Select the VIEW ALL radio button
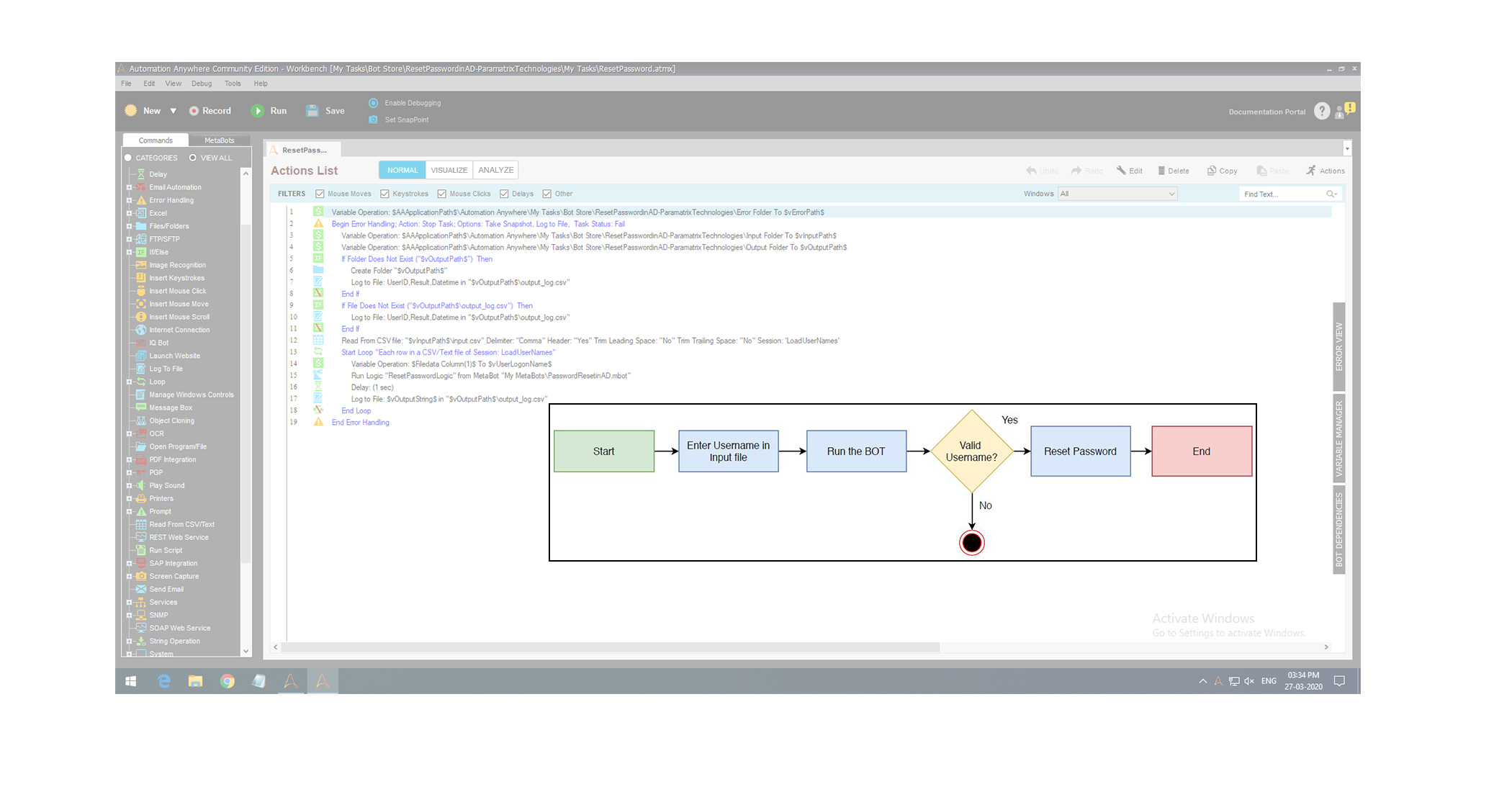Image resolution: width=1512 pixels, height=792 pixels. [x=193, y=158]
